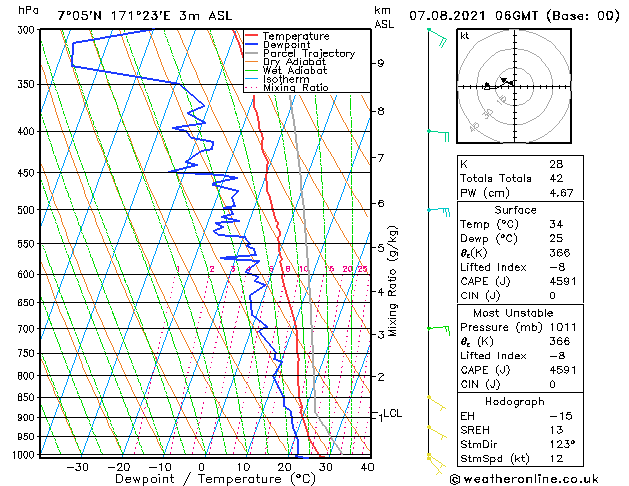Click the 1000 hPa pressure label
The width and height of the screenshot is (629, 486).
tap(24, 455)
